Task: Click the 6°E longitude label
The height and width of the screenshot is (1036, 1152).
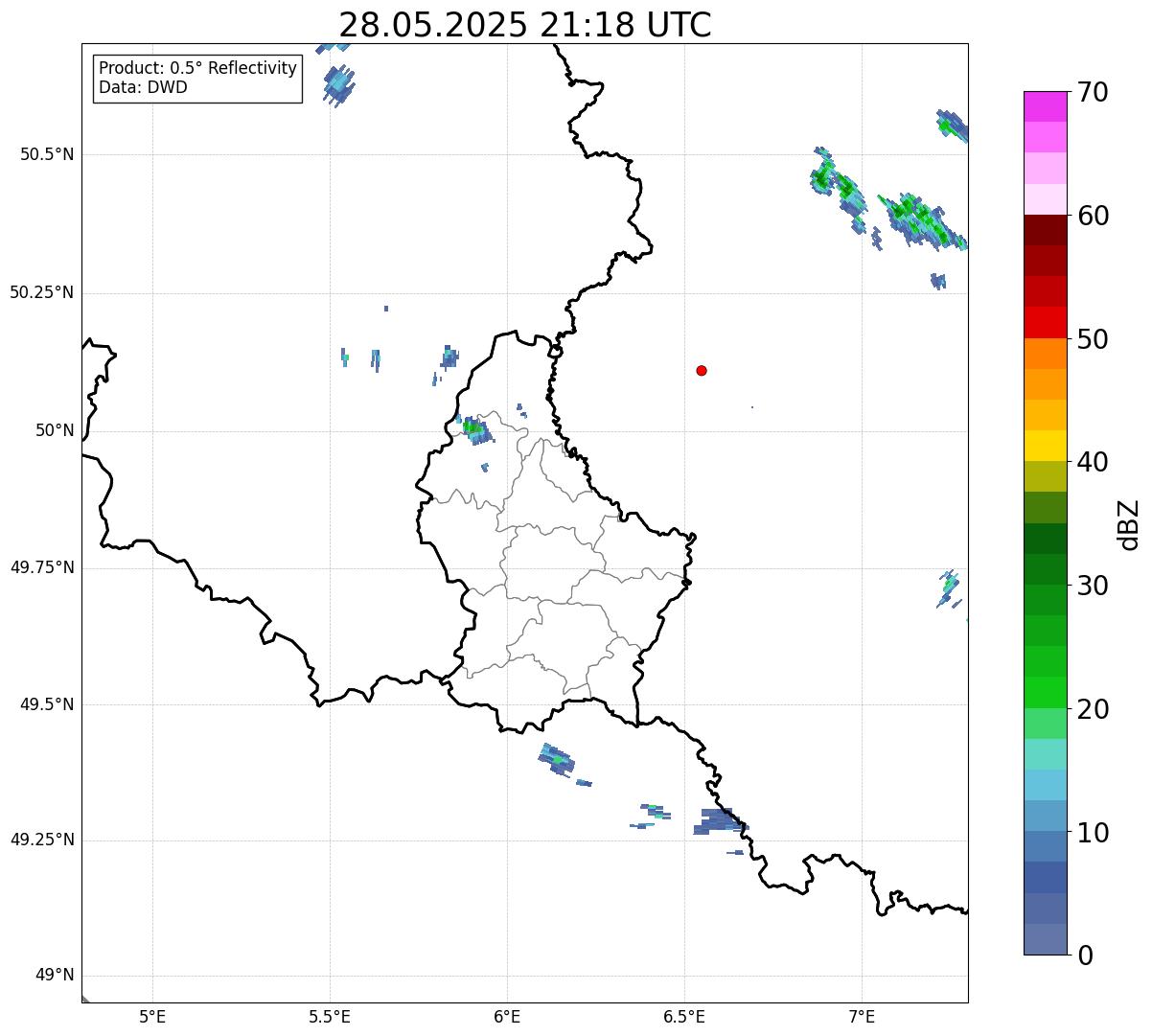Action: click(x=507, y=1016)
